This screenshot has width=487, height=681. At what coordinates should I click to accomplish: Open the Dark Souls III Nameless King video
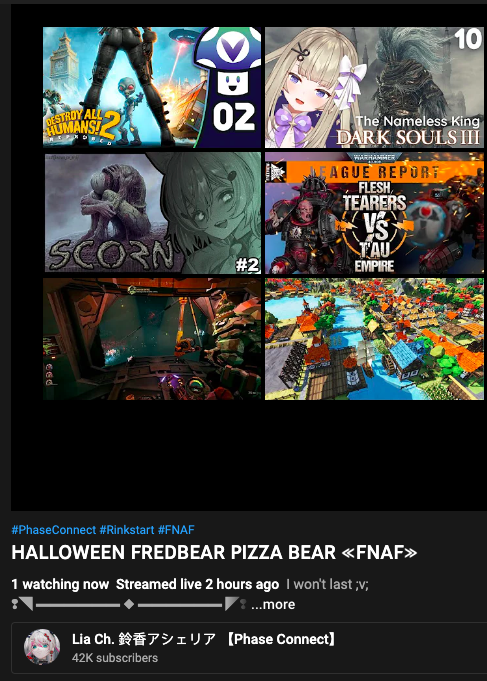pyautogui.click(x=374, y=87)
